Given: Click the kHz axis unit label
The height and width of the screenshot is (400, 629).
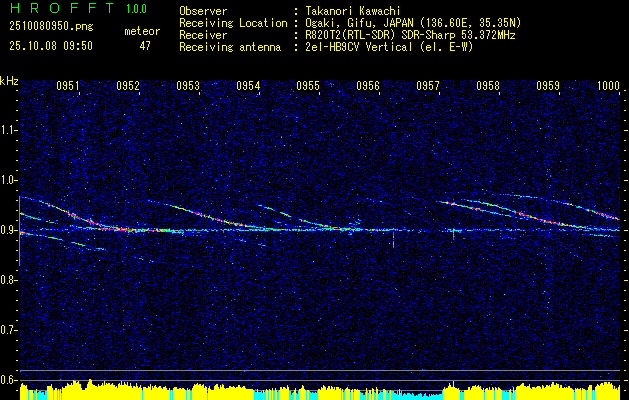Looking at the screenshot, I should pos(9,81).
